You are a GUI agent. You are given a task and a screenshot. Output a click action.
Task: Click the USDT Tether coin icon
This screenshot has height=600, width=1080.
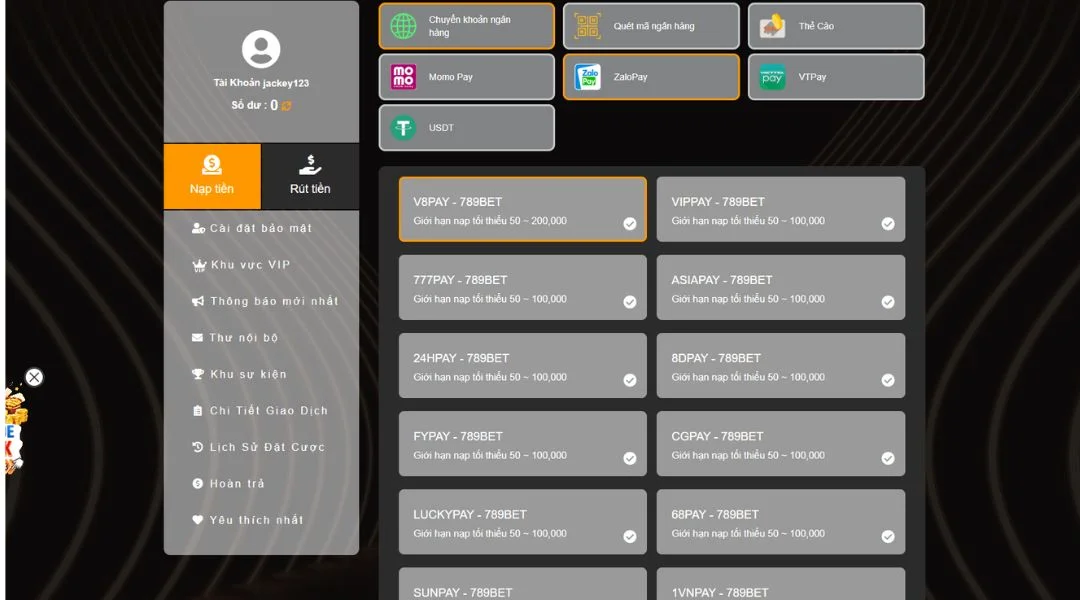(404, 128)
